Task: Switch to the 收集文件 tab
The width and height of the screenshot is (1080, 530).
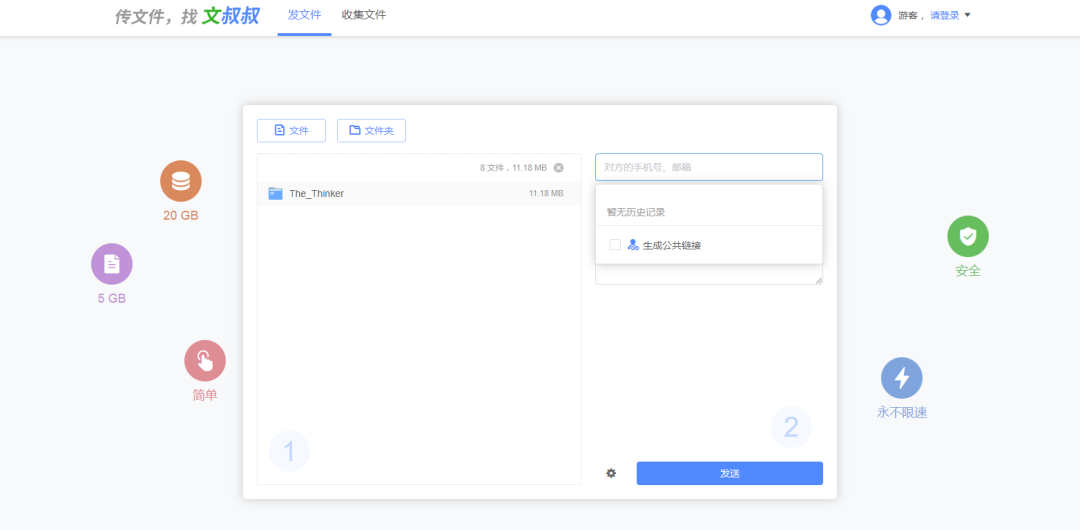Action: pyautogui.click(x=364, y=15)
